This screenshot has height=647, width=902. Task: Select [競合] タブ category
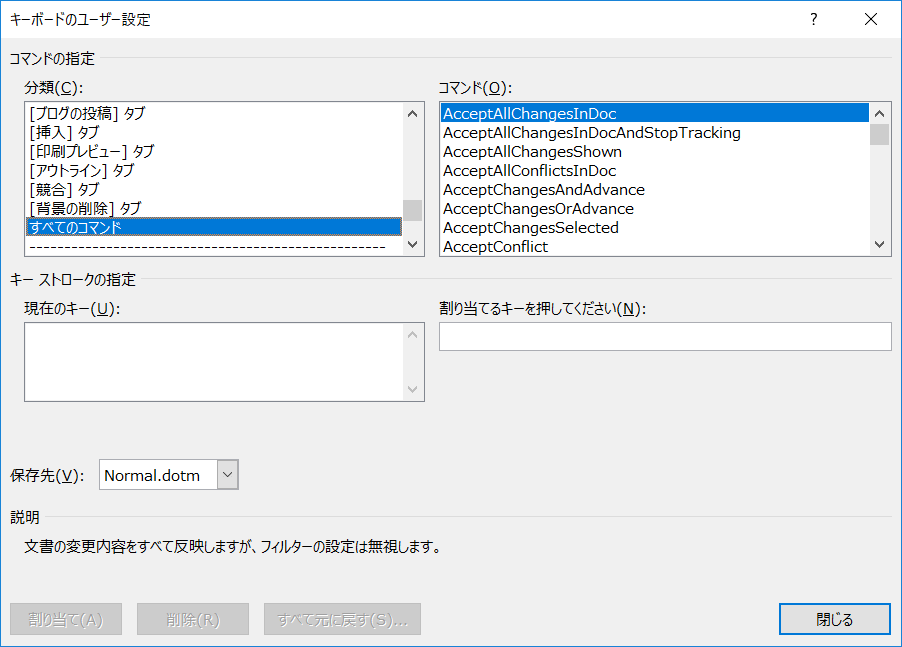pyautogui.click(x=64, y=190)
